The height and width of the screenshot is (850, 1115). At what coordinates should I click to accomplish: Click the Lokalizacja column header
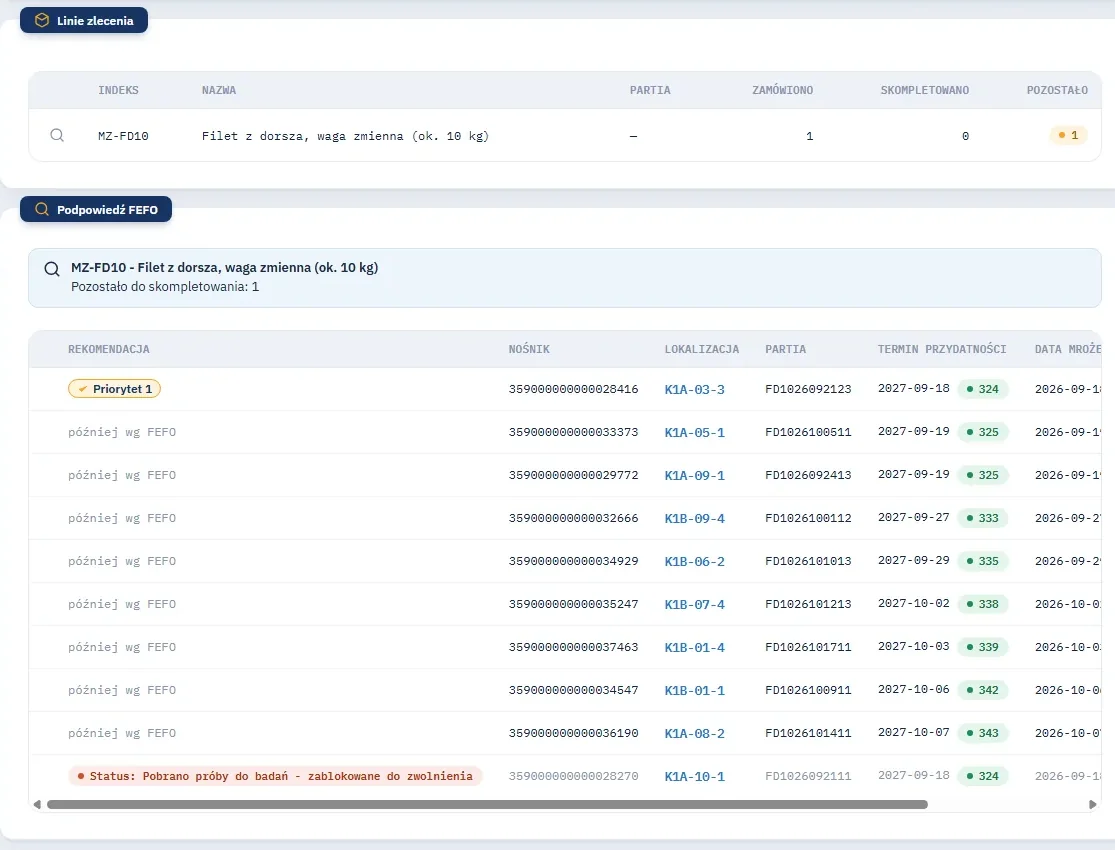(x=702, y=349)
